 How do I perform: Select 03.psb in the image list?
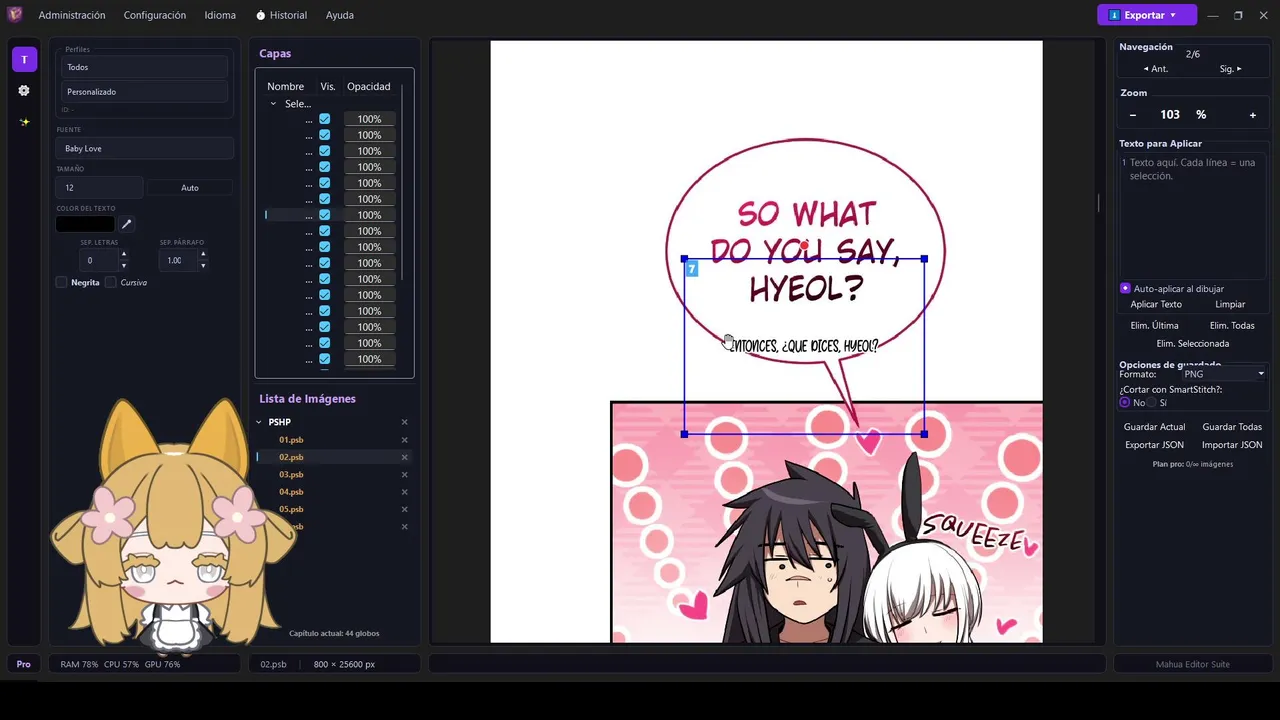tap(291, 474)
